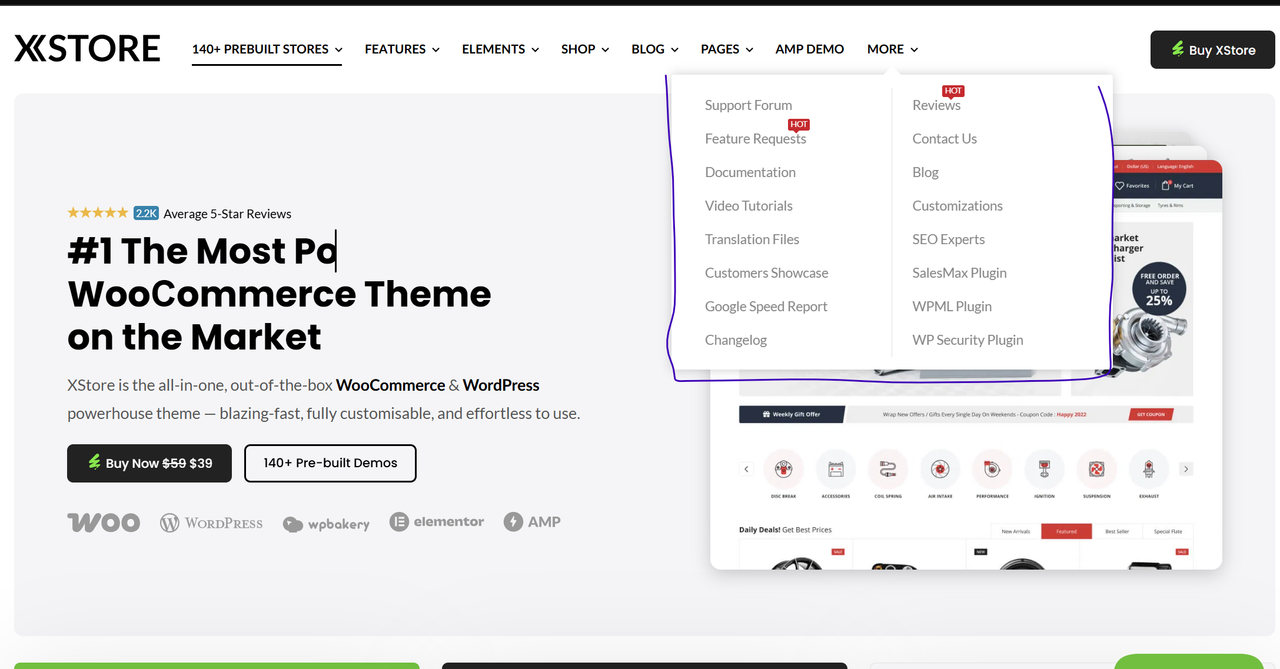
Task: Click the five-star rating icons
Action: click(97, 213)
